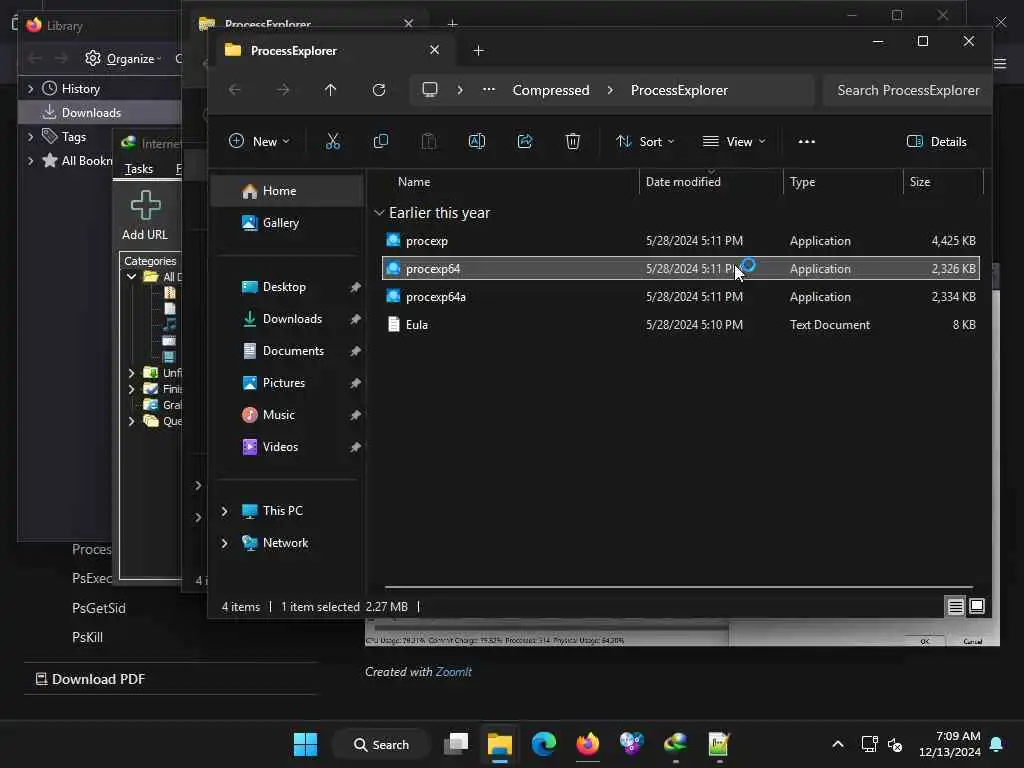
Task: Unpin Desktop from Quick access
Action: click(355, 287)
